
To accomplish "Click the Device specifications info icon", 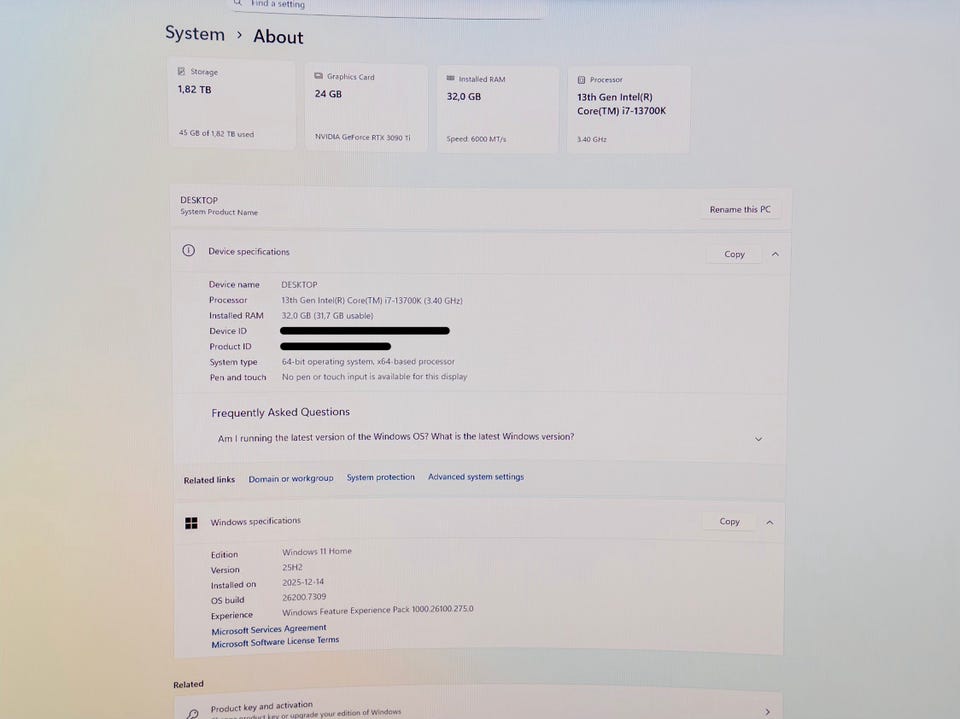I will [189, 250].
